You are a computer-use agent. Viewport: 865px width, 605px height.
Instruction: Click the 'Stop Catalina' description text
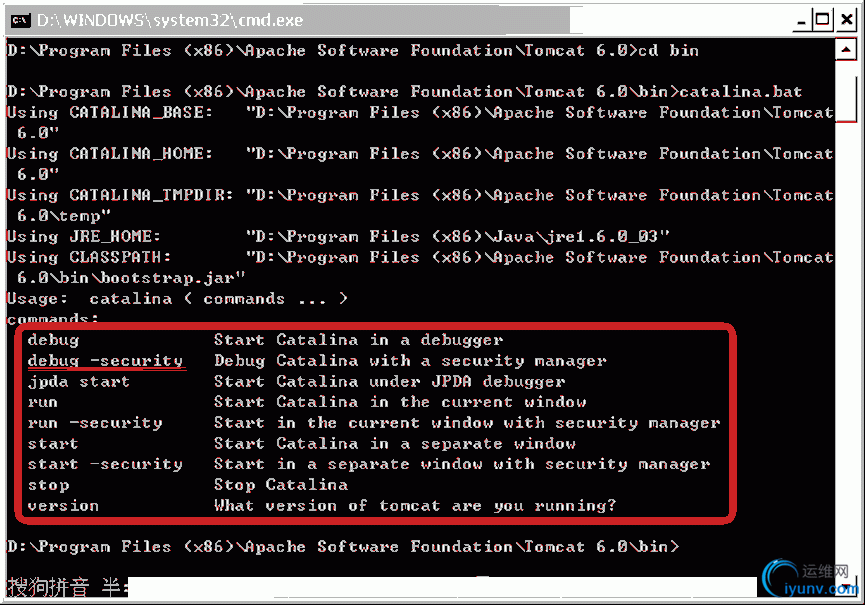pos(281,485)
